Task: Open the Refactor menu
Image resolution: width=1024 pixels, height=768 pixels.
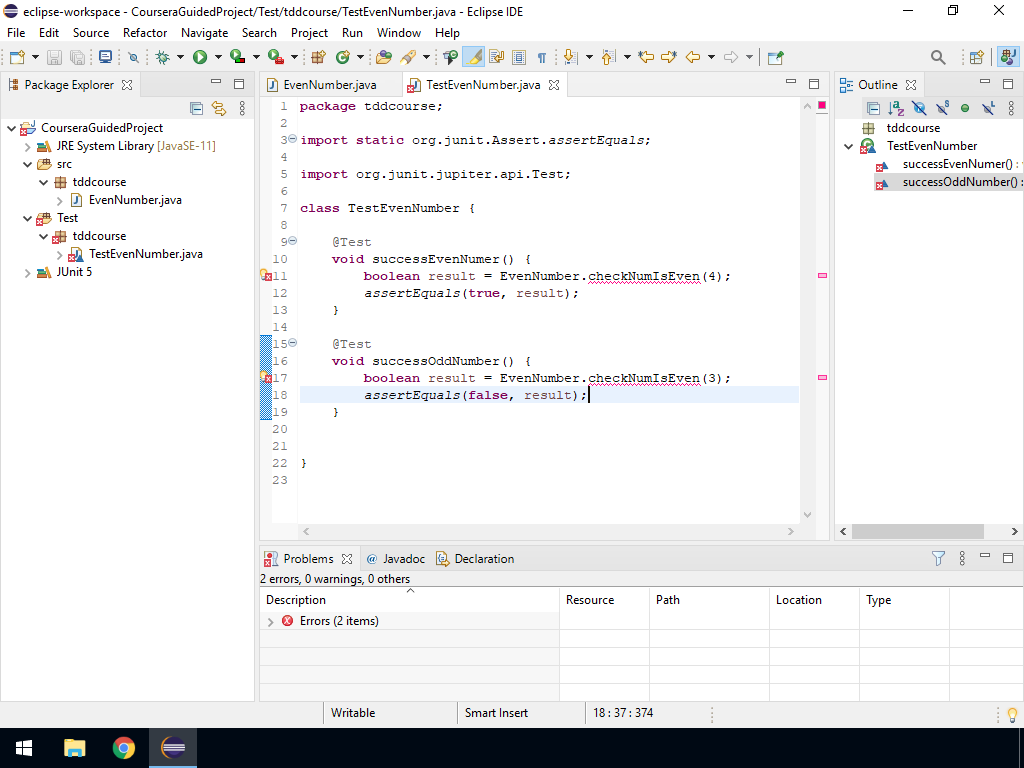Action: click(x=145, y=32)
